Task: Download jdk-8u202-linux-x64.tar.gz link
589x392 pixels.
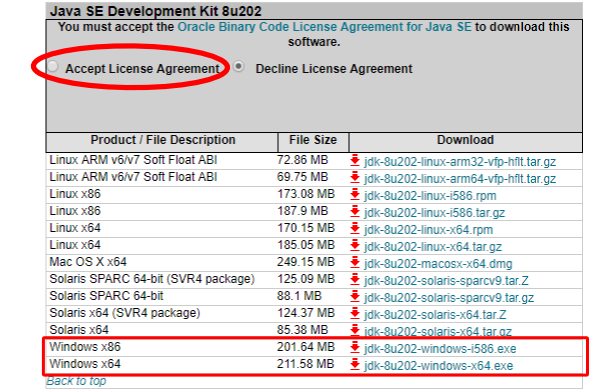Action: [x=433, y=247]
